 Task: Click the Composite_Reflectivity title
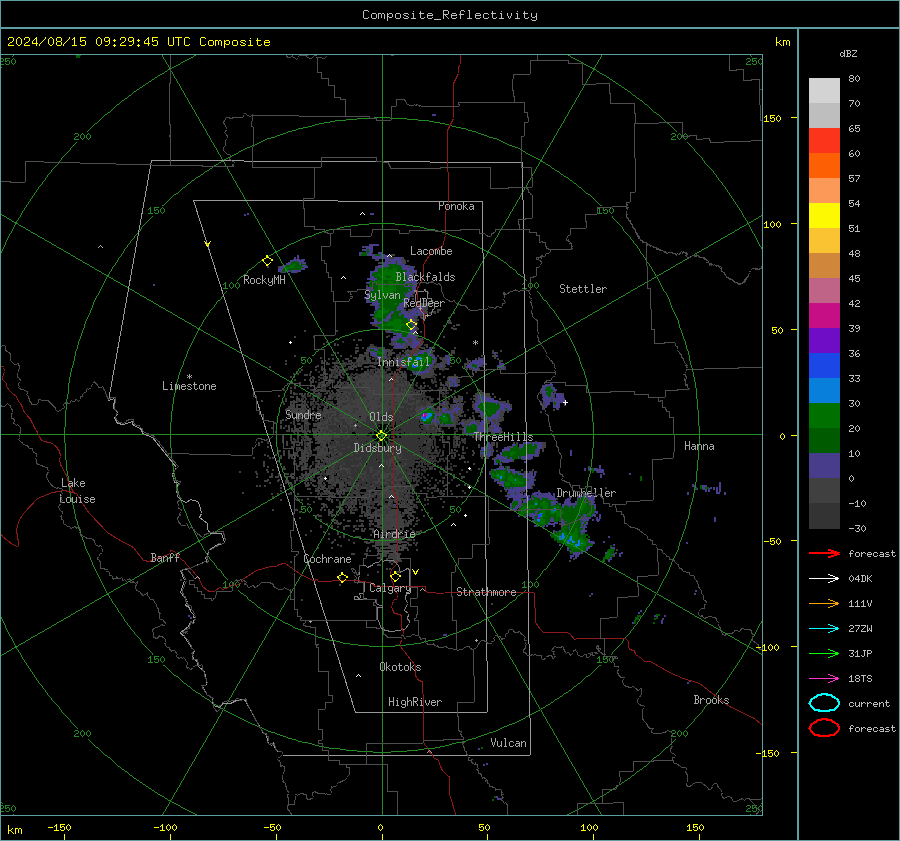450,15
